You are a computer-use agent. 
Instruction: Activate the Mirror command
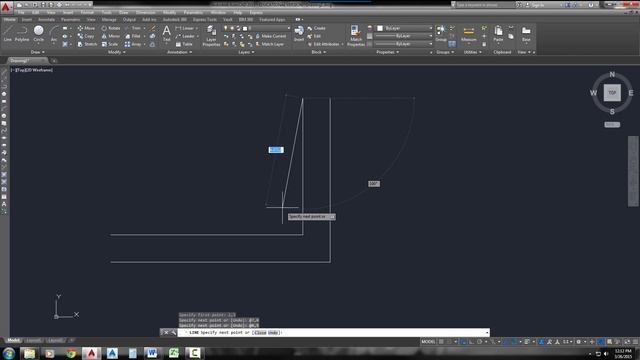coord(111,36)
